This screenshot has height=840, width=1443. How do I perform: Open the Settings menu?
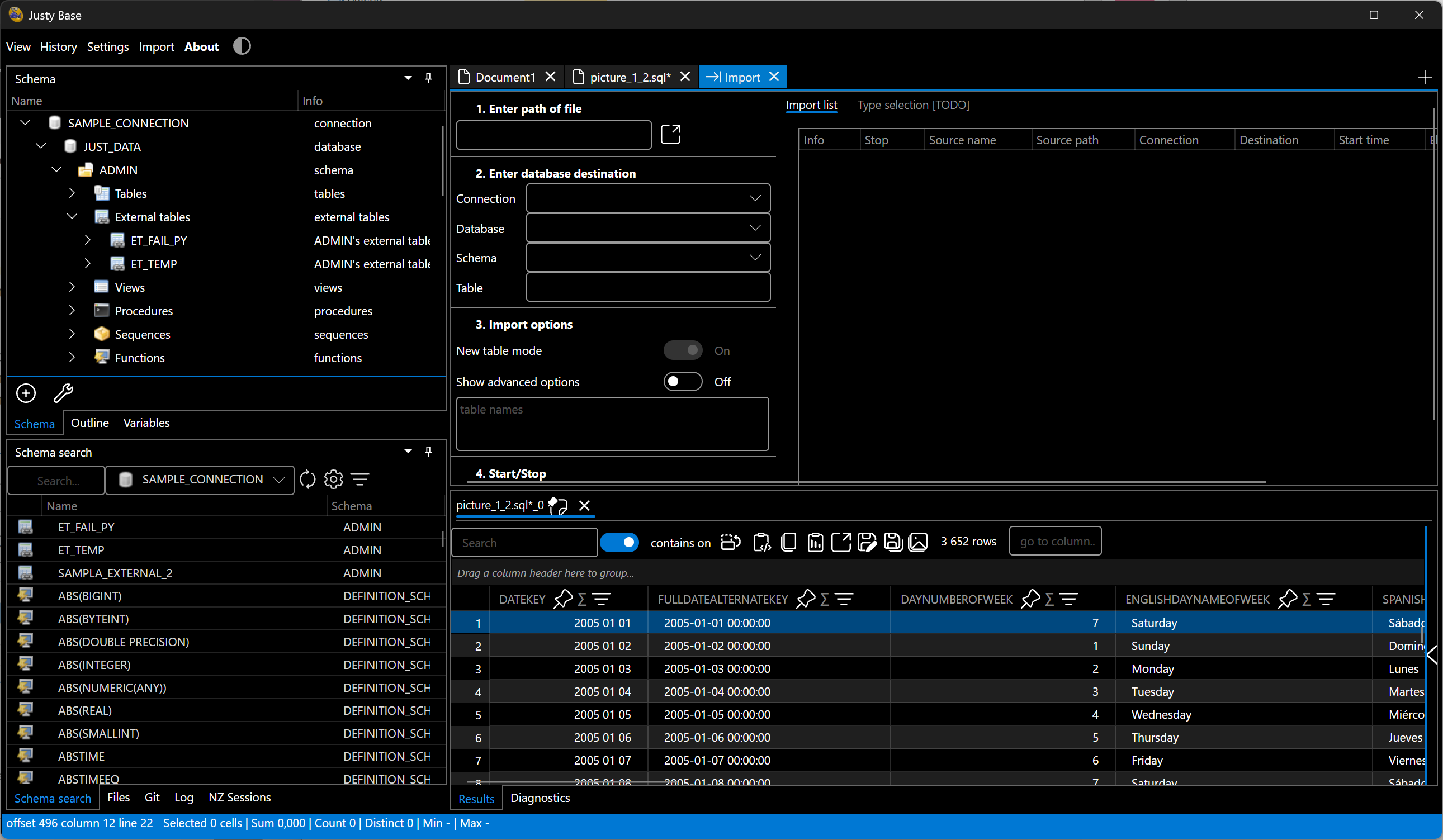tap(108, 46)
